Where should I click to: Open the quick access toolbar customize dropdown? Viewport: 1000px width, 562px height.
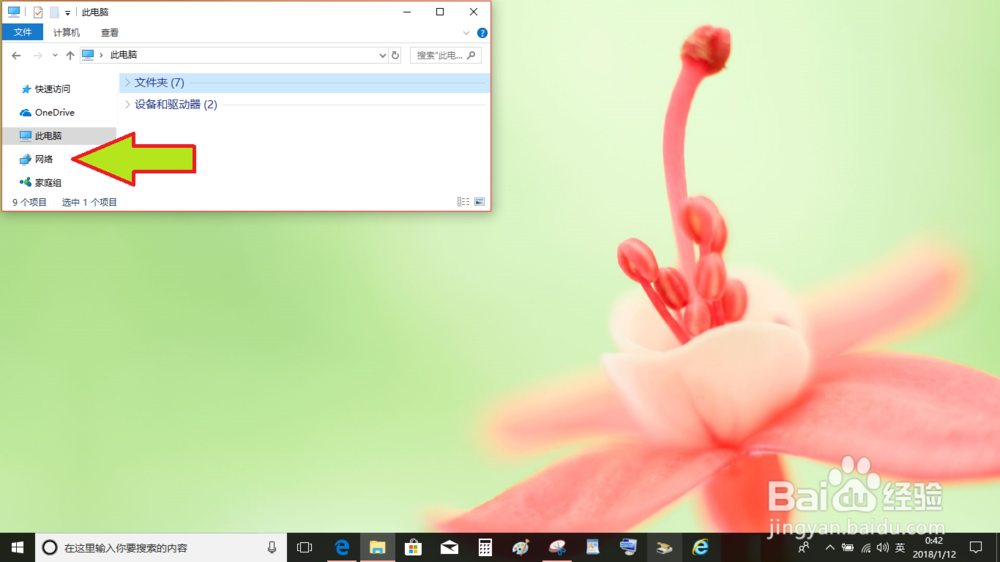pos(68,13)
